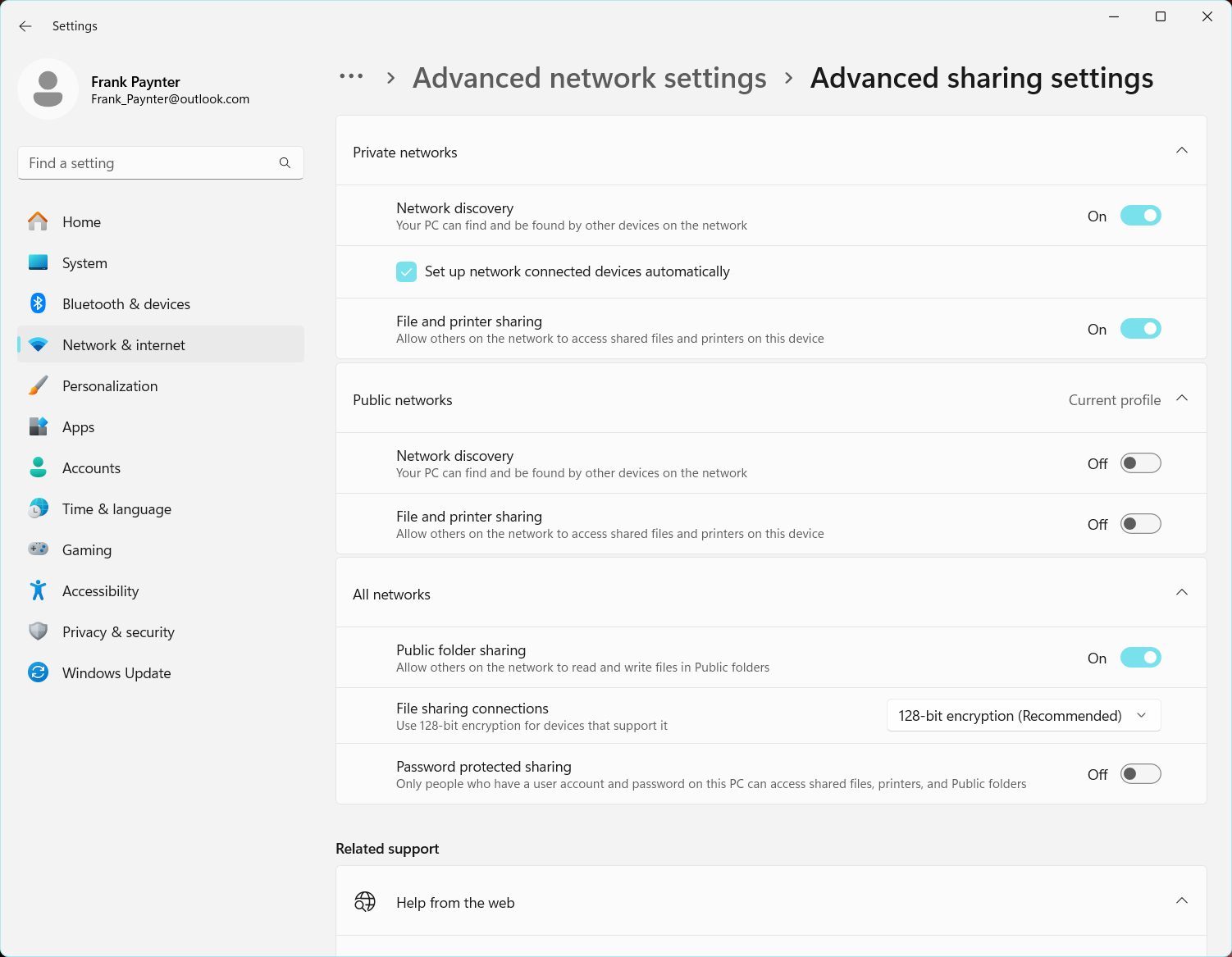Image resolution: width=1232 pixels, height=957 pixels.
Task: Disable Private networks Network discovery toggle
Action: coord(1140,216)
